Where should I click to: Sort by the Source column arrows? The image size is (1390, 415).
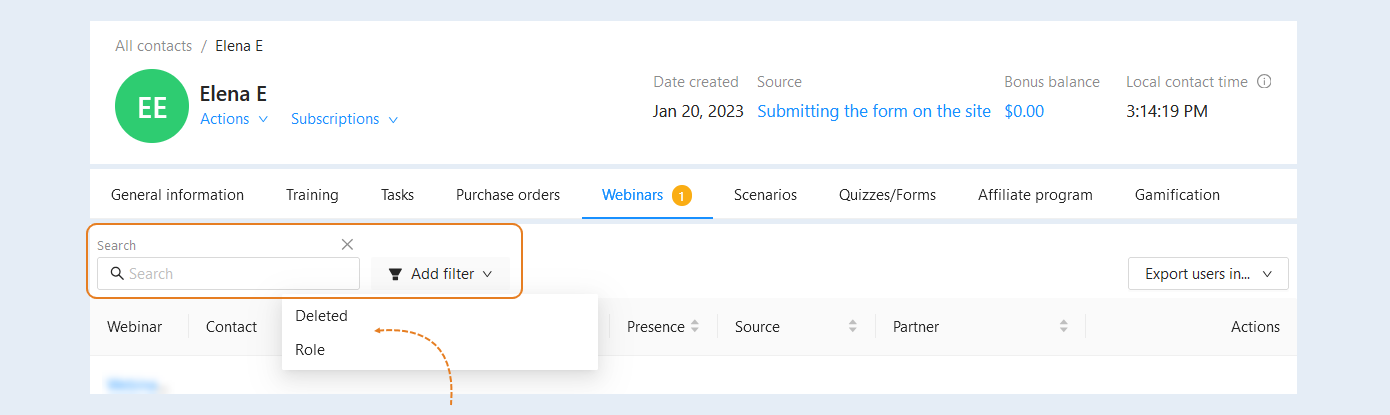point(853,326)
